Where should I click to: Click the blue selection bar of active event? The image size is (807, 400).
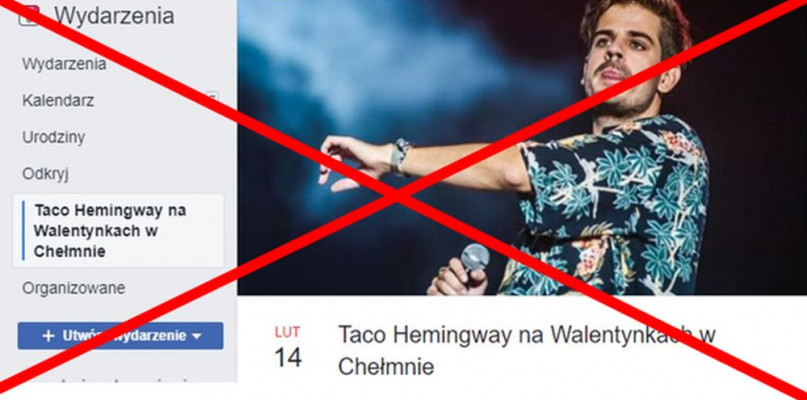pyautogui.click(x=23, y=231)
